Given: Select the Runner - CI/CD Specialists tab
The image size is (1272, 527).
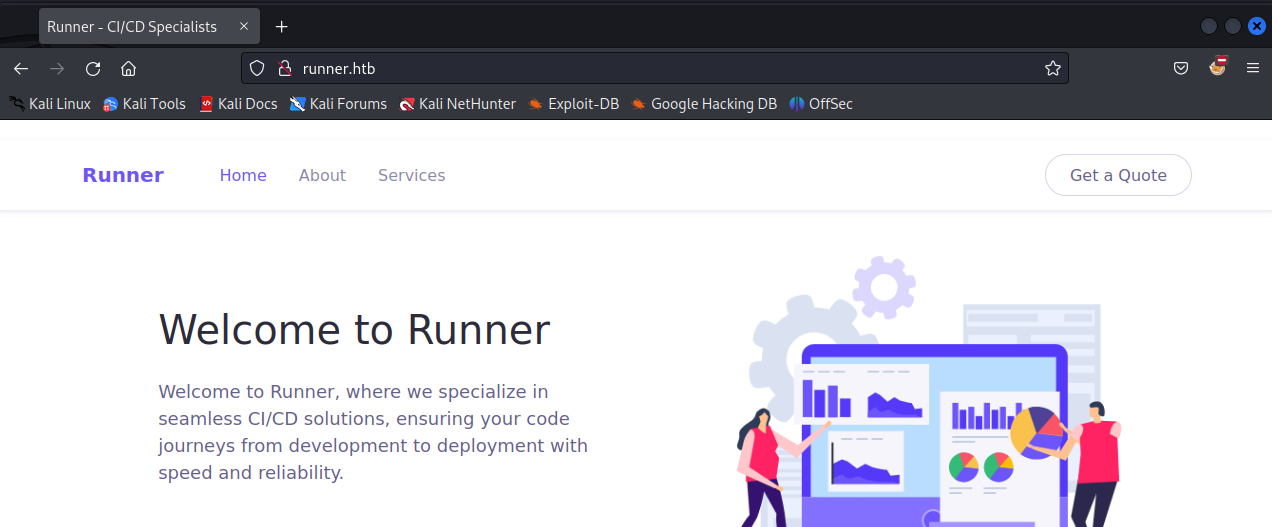Looking at the screenshot, I should [x=150, y=27].
